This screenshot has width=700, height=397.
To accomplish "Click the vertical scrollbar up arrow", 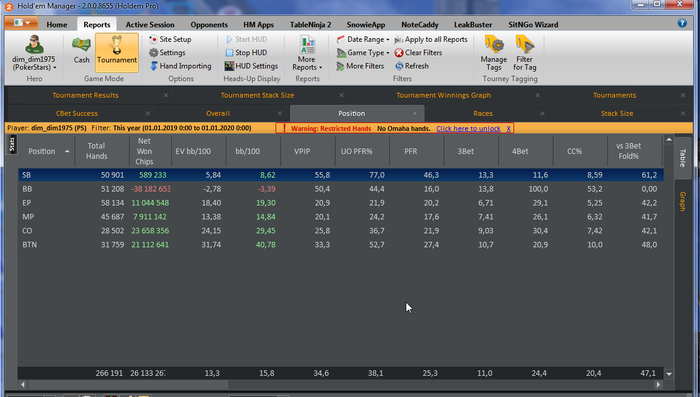I will point(669,140).
